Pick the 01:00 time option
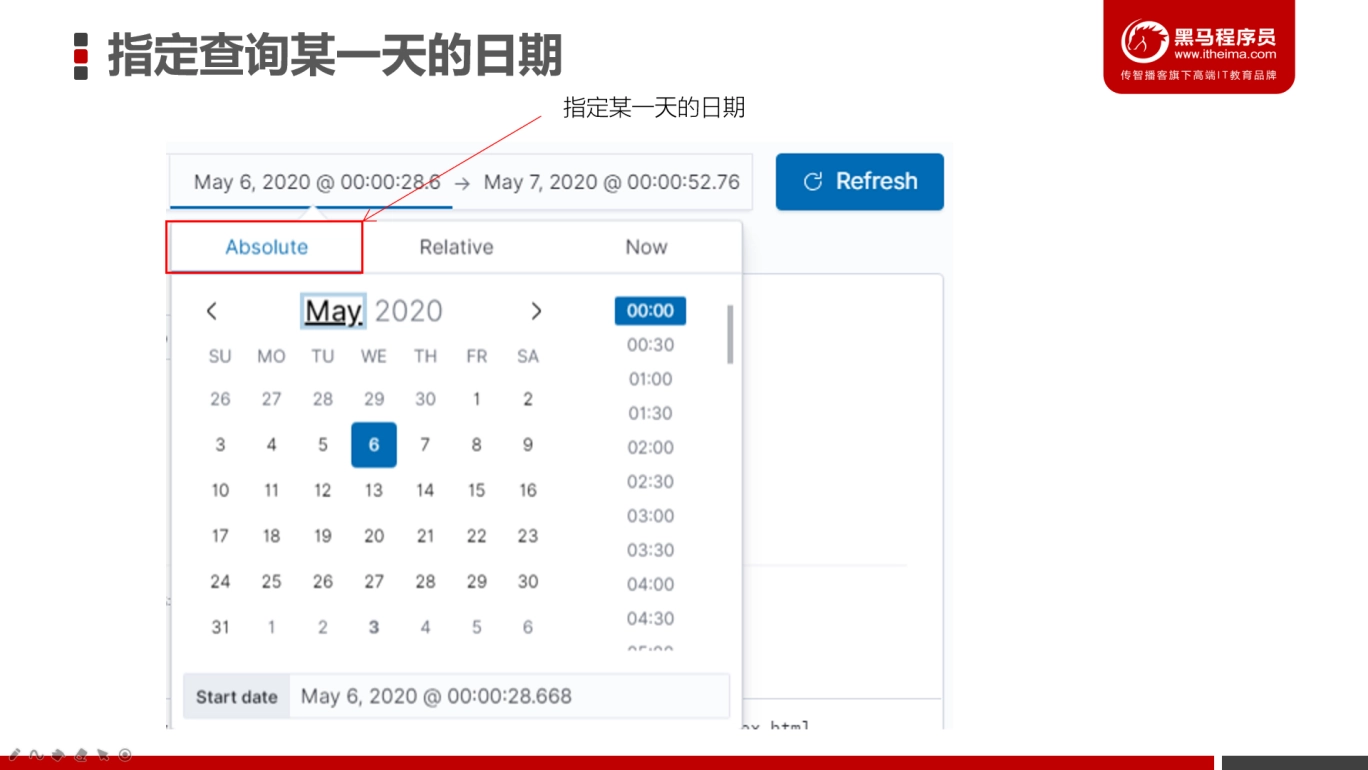The height and width of the screenshot is (770, 1368). 650,379
